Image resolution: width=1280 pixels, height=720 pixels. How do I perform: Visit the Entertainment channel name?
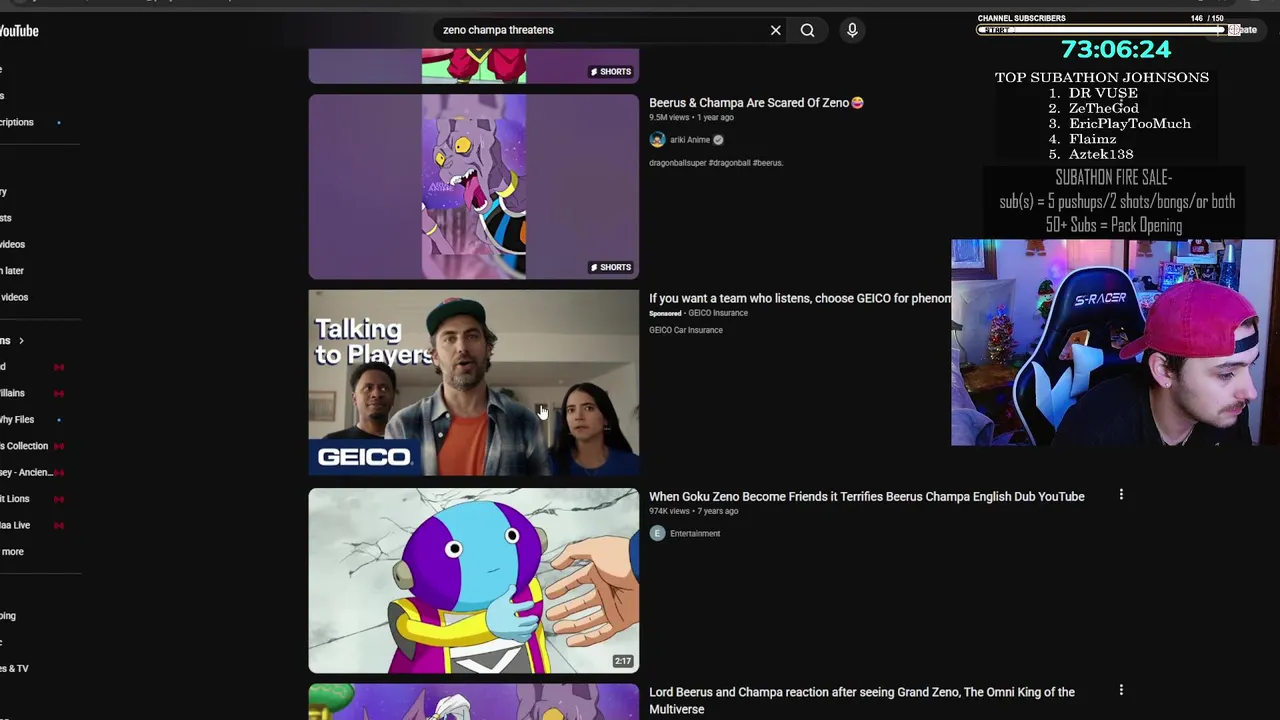coord(695,534)
